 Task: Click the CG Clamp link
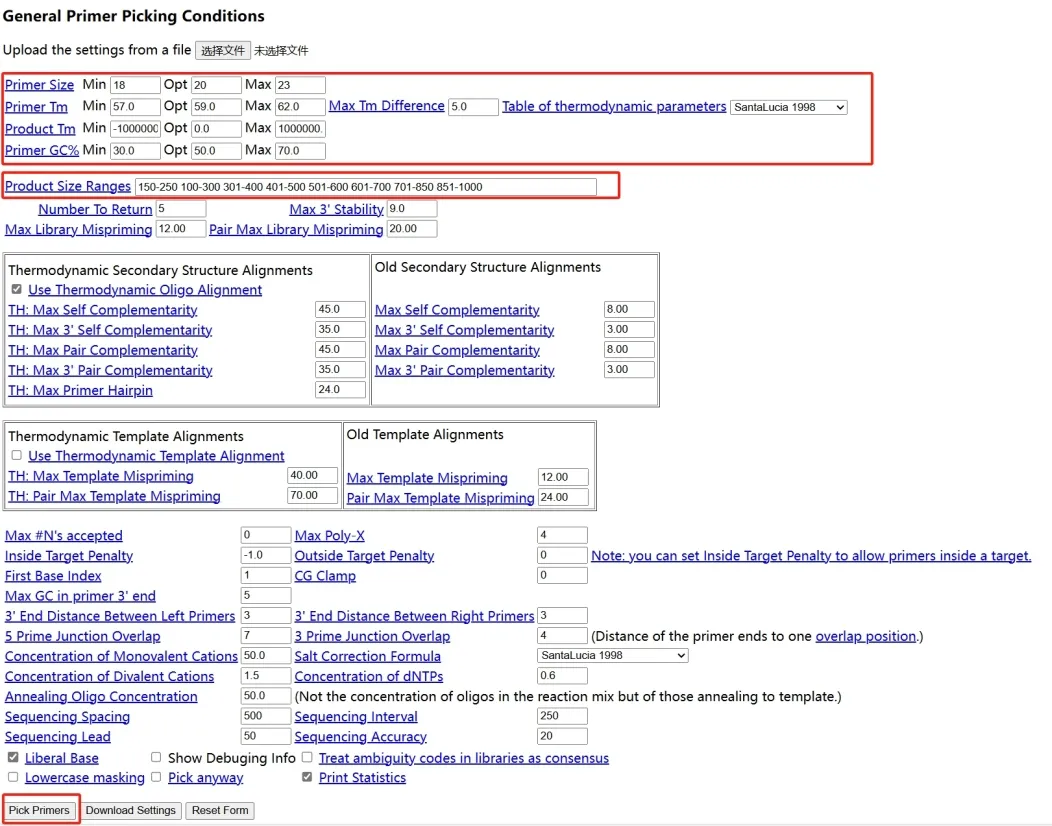[325, 576]
